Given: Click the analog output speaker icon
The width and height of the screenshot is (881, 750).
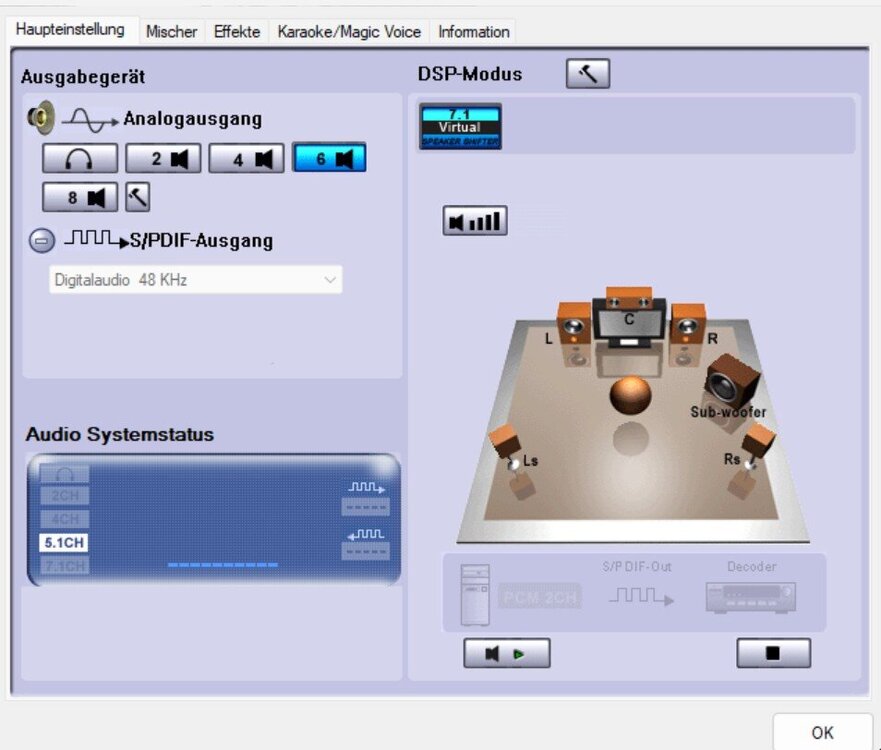Looking at the screenshot, I should (x=42, y=118).
